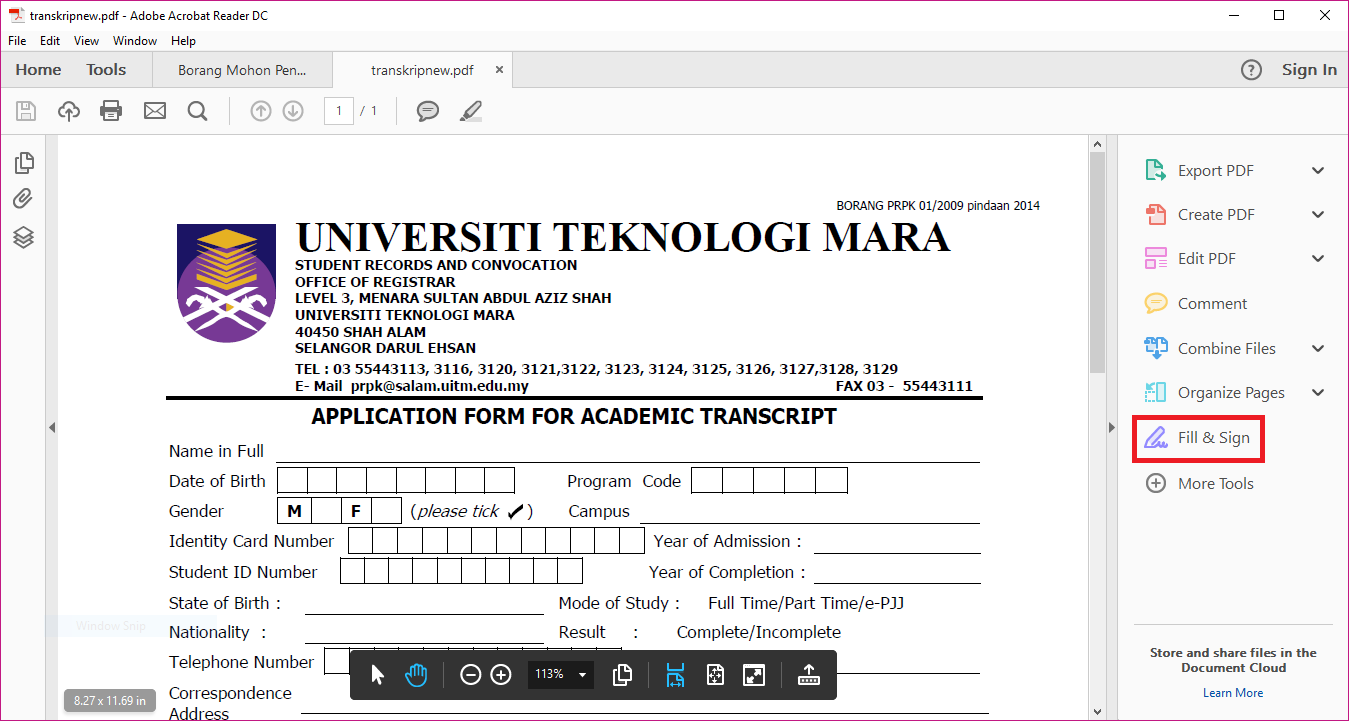Open the zoom percentage dropdown
Image resolution: width=1349 pixels, height=721 pixels.
pos(582,675)
